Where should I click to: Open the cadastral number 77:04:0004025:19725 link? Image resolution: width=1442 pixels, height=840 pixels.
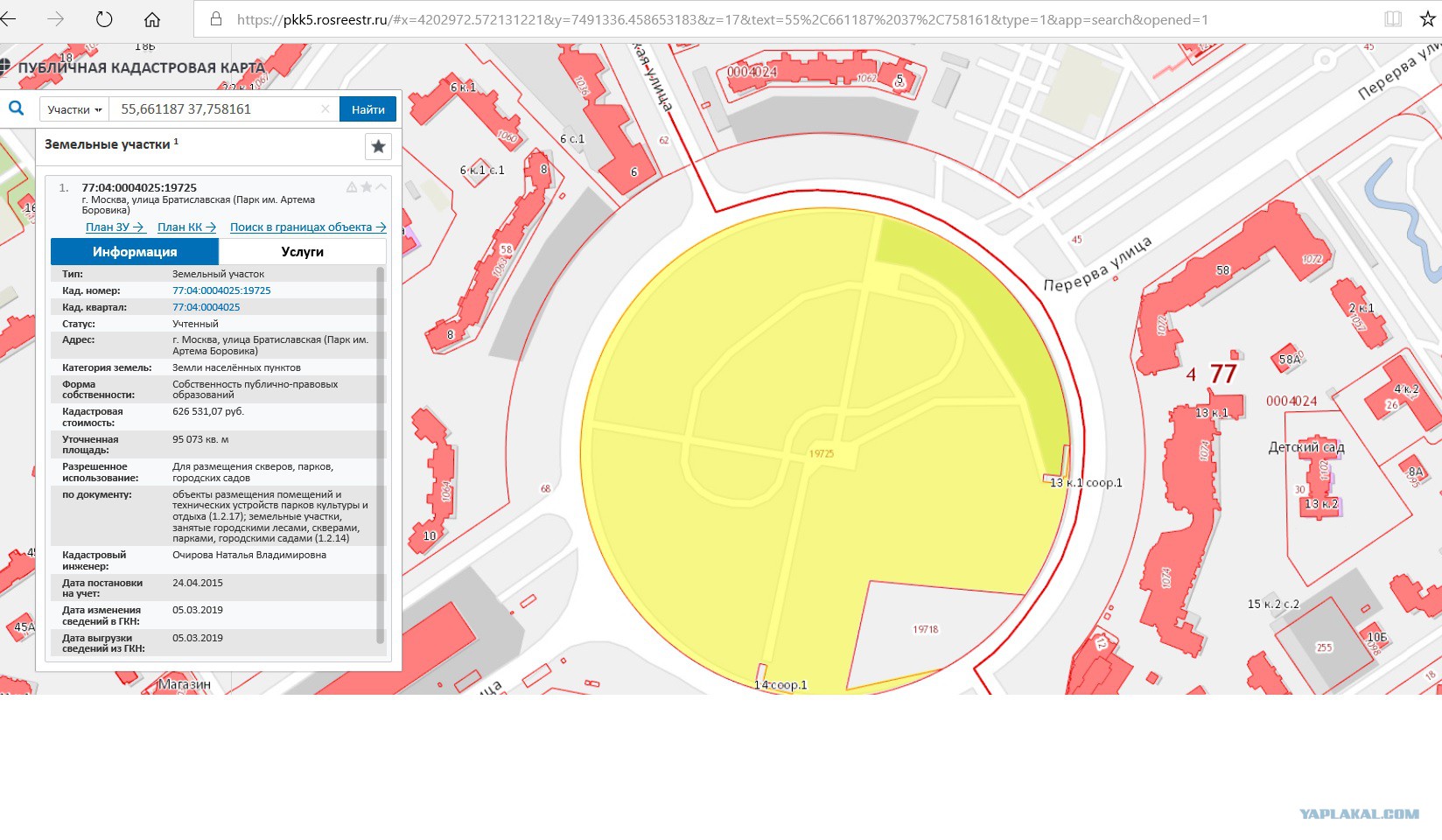pyautogui.click(x=221, y=290)
